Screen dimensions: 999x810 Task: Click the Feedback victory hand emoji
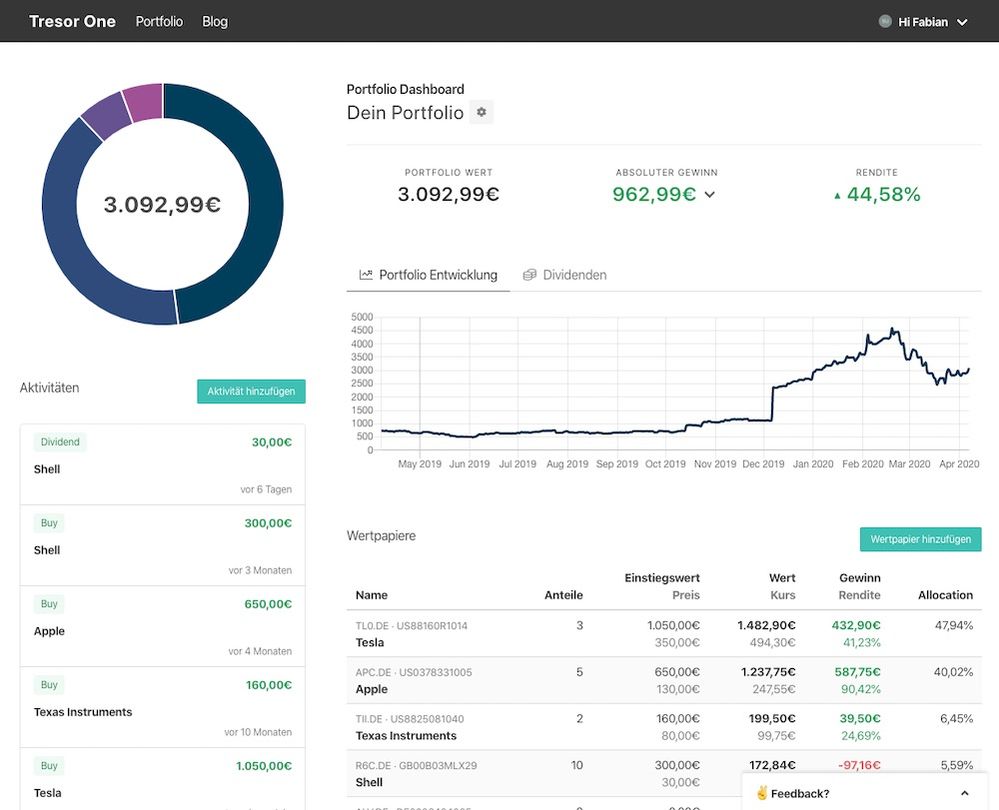pos(762,793)
